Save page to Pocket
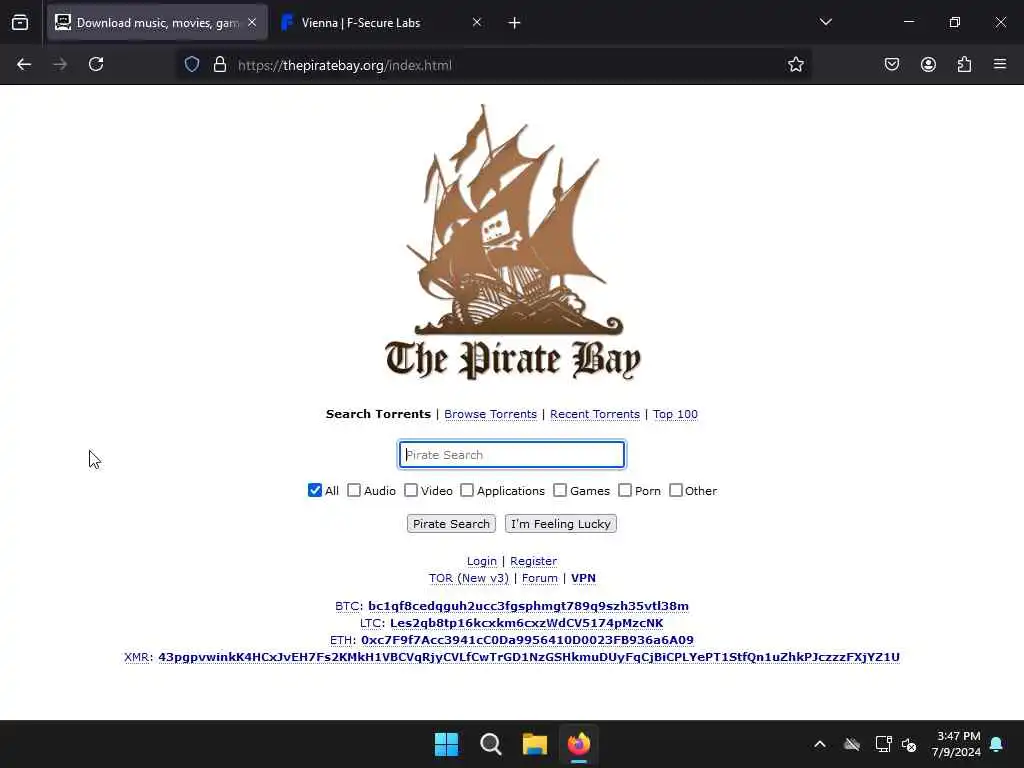This screenshot has height=768, width=1024. [892, 64]
